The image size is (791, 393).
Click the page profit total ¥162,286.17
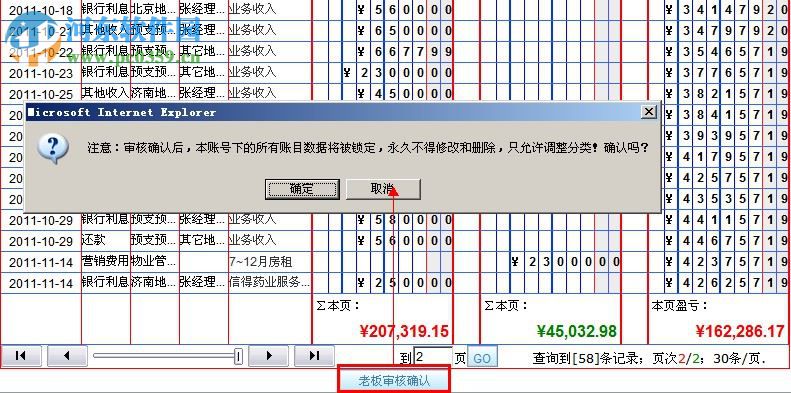(741, 331)
